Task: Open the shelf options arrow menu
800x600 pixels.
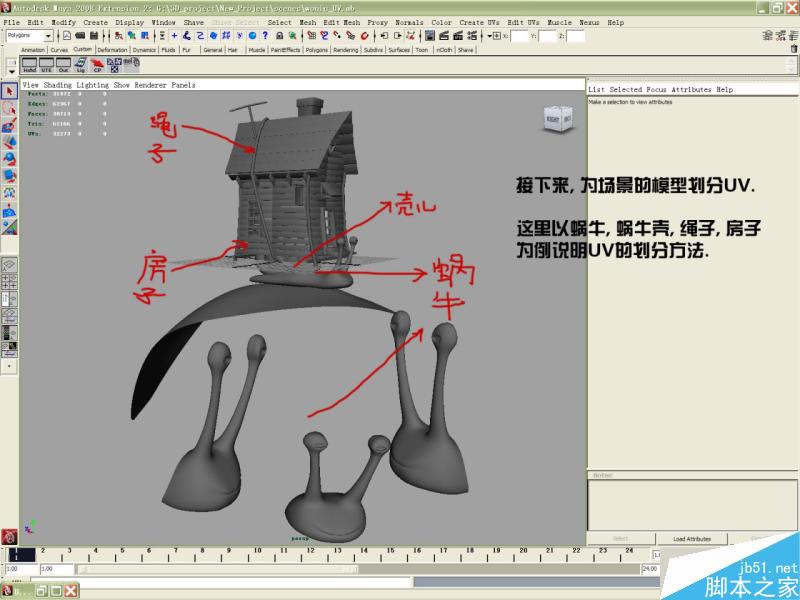Action: [12, 72]
